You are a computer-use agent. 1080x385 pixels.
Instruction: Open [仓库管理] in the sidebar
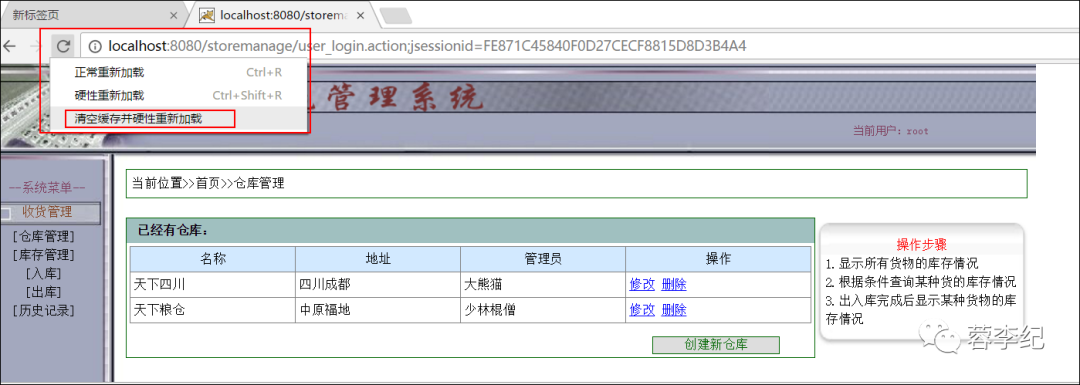click(43, 236)
